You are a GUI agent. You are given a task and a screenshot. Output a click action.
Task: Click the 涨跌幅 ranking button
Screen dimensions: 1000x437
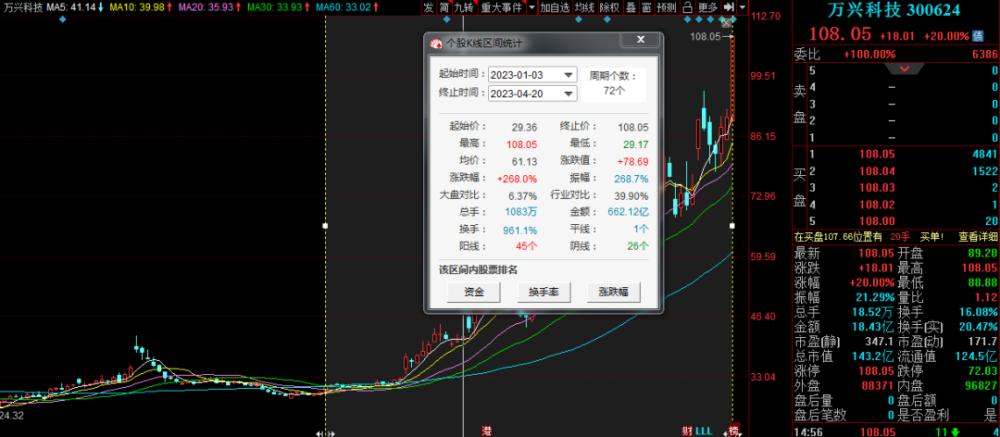(x=613, y=292)
